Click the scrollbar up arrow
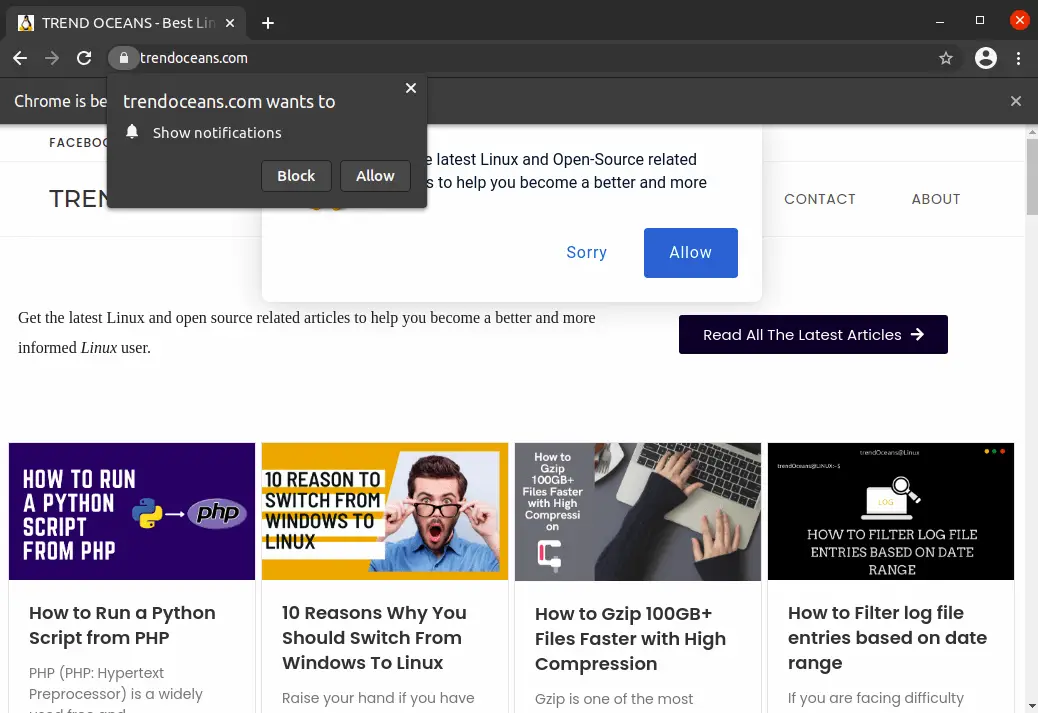This screenshot has width=1038, height=713. coord(1032,132)
